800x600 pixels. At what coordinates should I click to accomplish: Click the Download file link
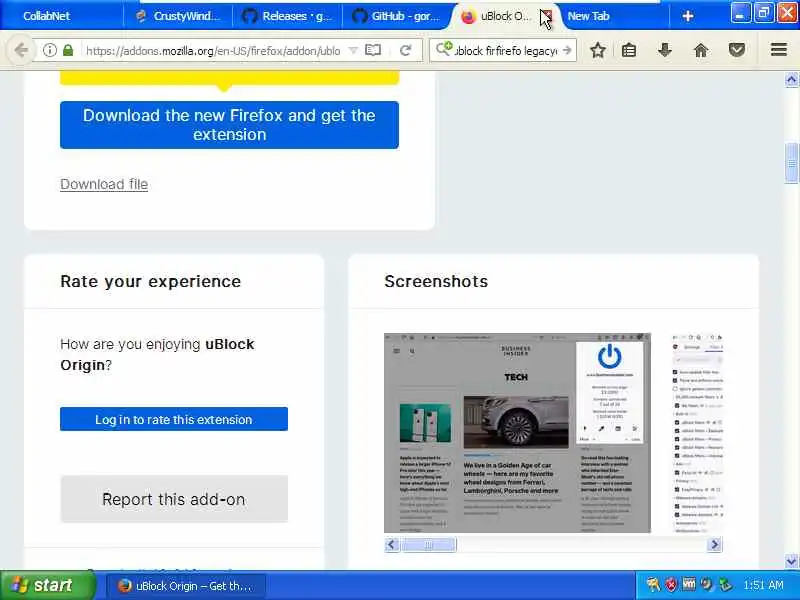click(x=104, y=184)
